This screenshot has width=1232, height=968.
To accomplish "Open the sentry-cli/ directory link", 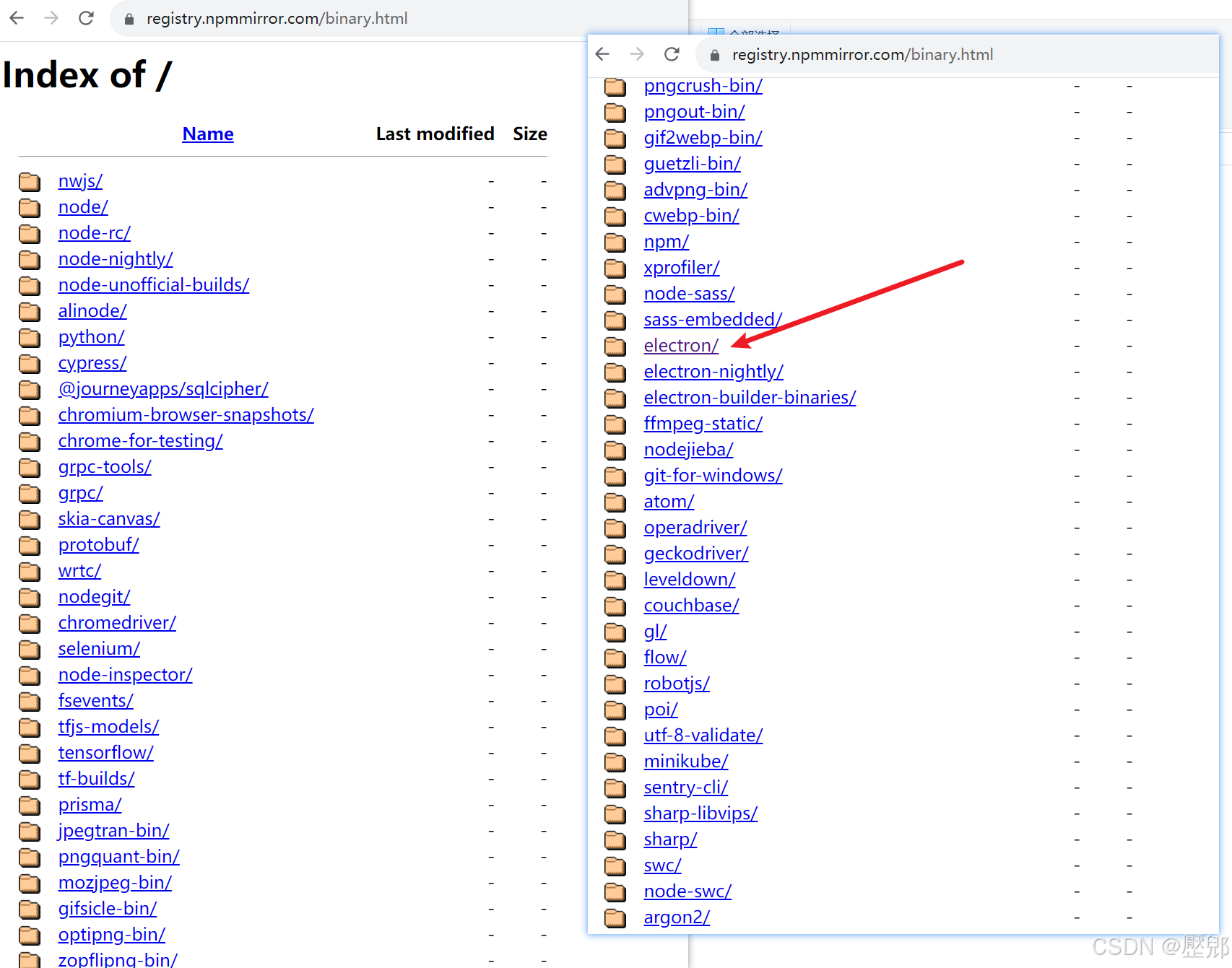I will pyautogui.click(x=686, y=788).
